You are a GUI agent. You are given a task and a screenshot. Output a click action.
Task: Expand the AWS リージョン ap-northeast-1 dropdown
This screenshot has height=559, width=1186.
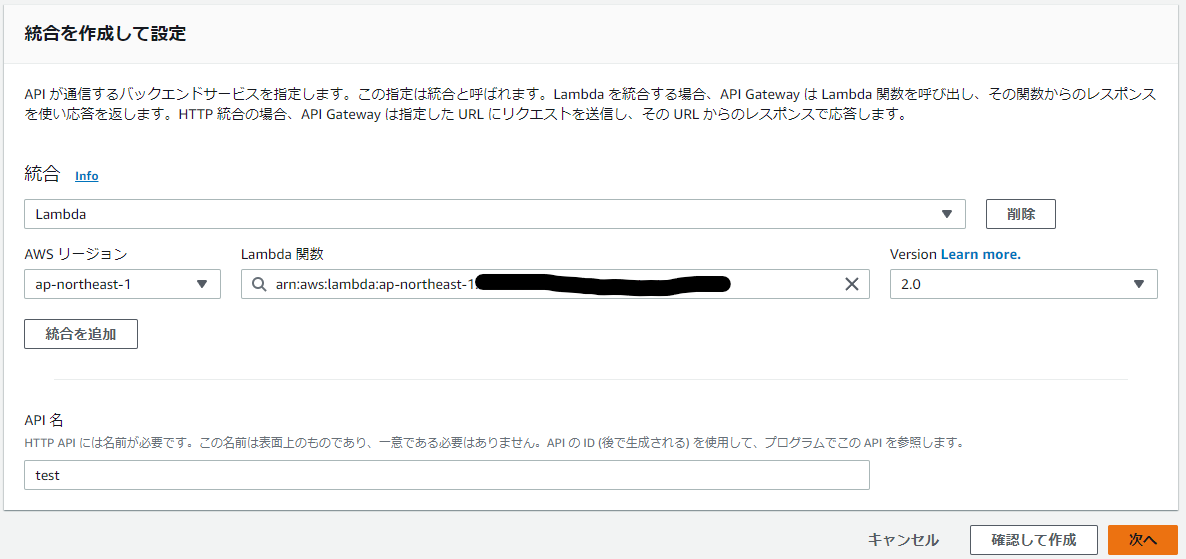point(123,284)
